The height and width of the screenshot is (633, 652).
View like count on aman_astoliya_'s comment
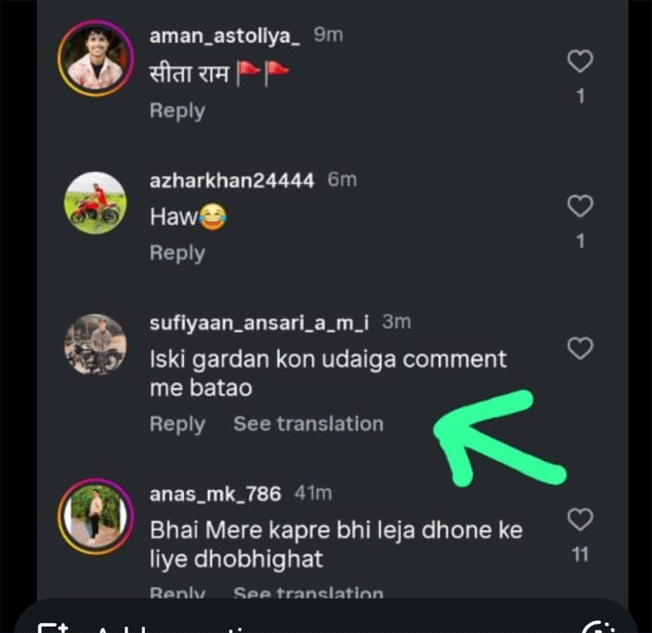coord(580,97)
